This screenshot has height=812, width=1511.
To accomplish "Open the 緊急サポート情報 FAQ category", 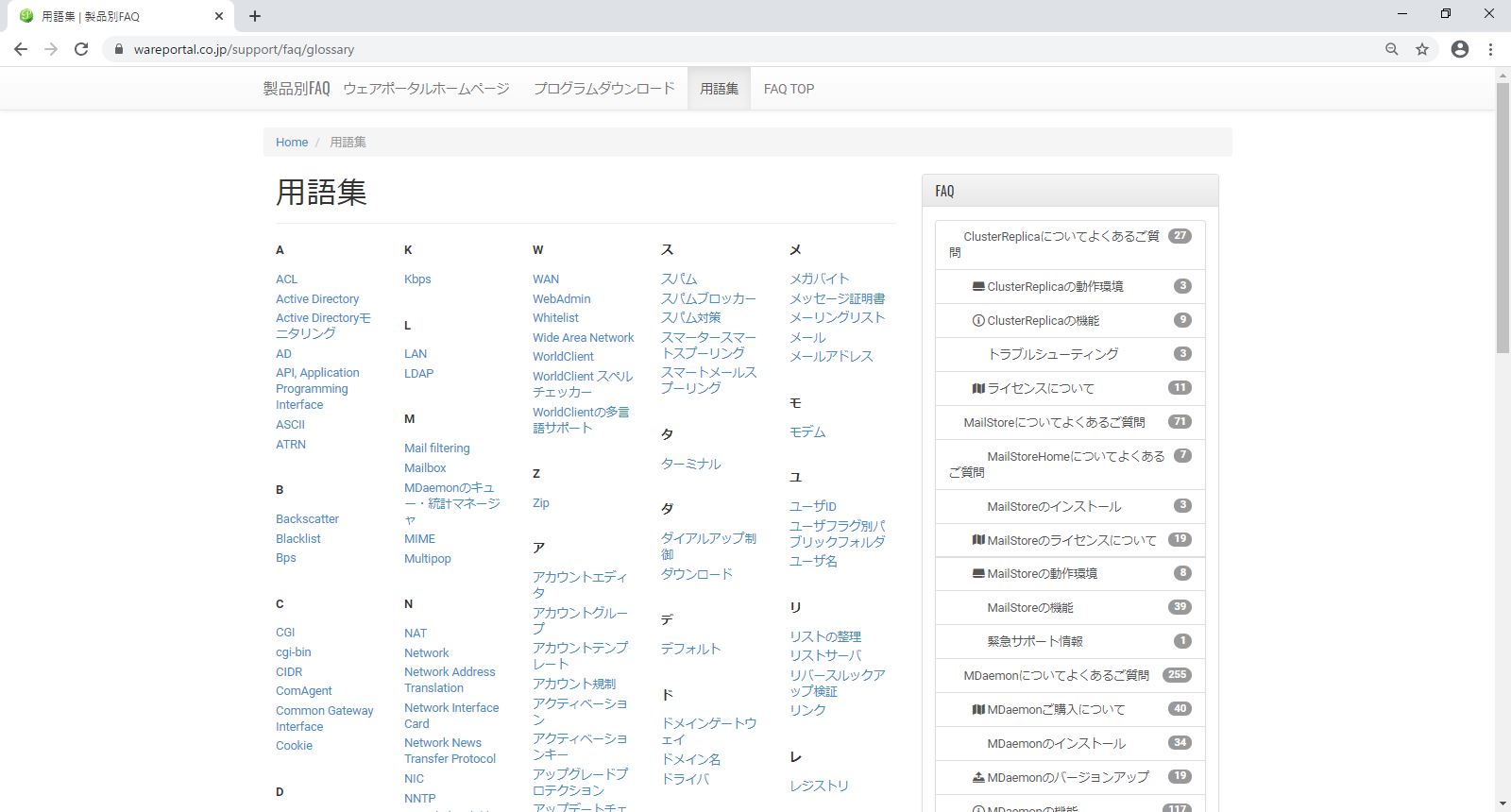I will [x=1070, y=641].
